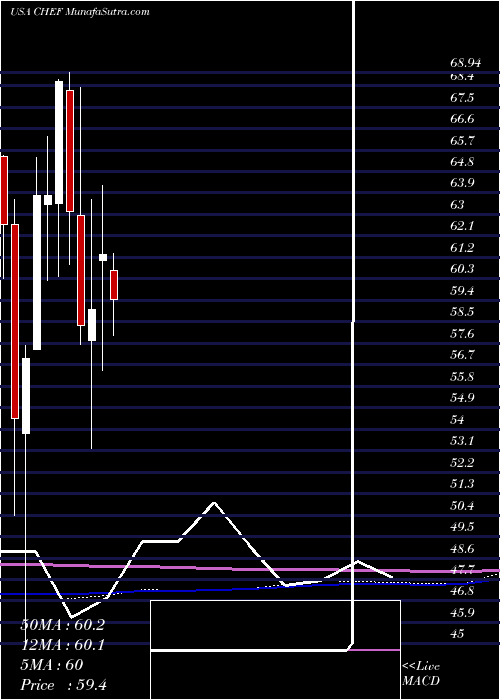The image size is (500, 700).
Task: Click the 65.7 axis value
Action: [x=462, y=140]
